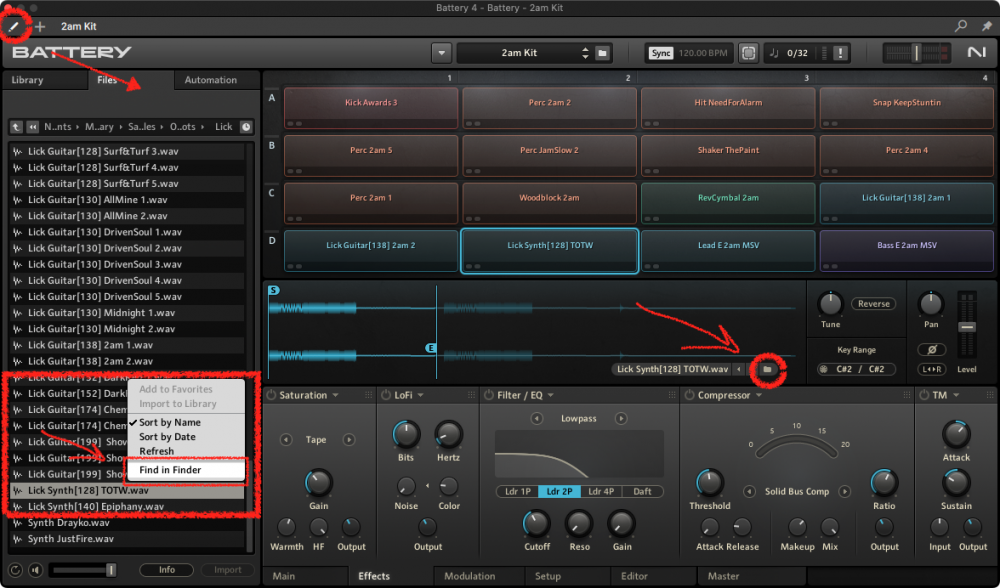Click the round icon left of the C#2 key range
The height and width of the screenshot is (588, 1000).
click(823, 369)
